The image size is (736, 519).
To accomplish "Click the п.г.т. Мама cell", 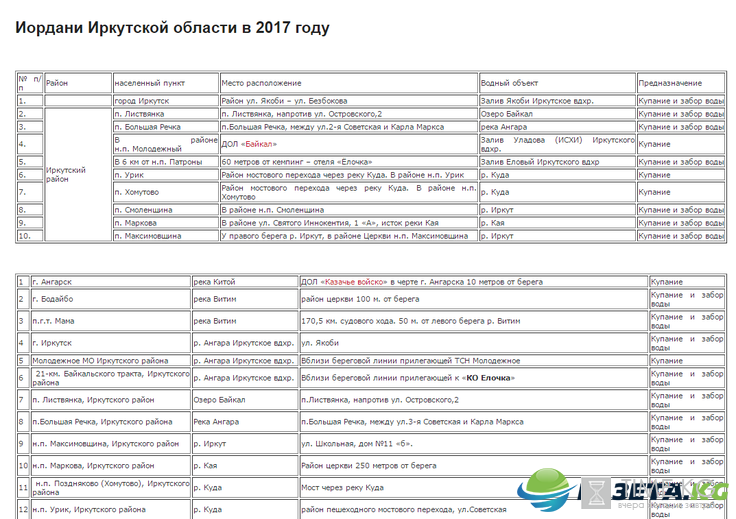I will [58, 321].
